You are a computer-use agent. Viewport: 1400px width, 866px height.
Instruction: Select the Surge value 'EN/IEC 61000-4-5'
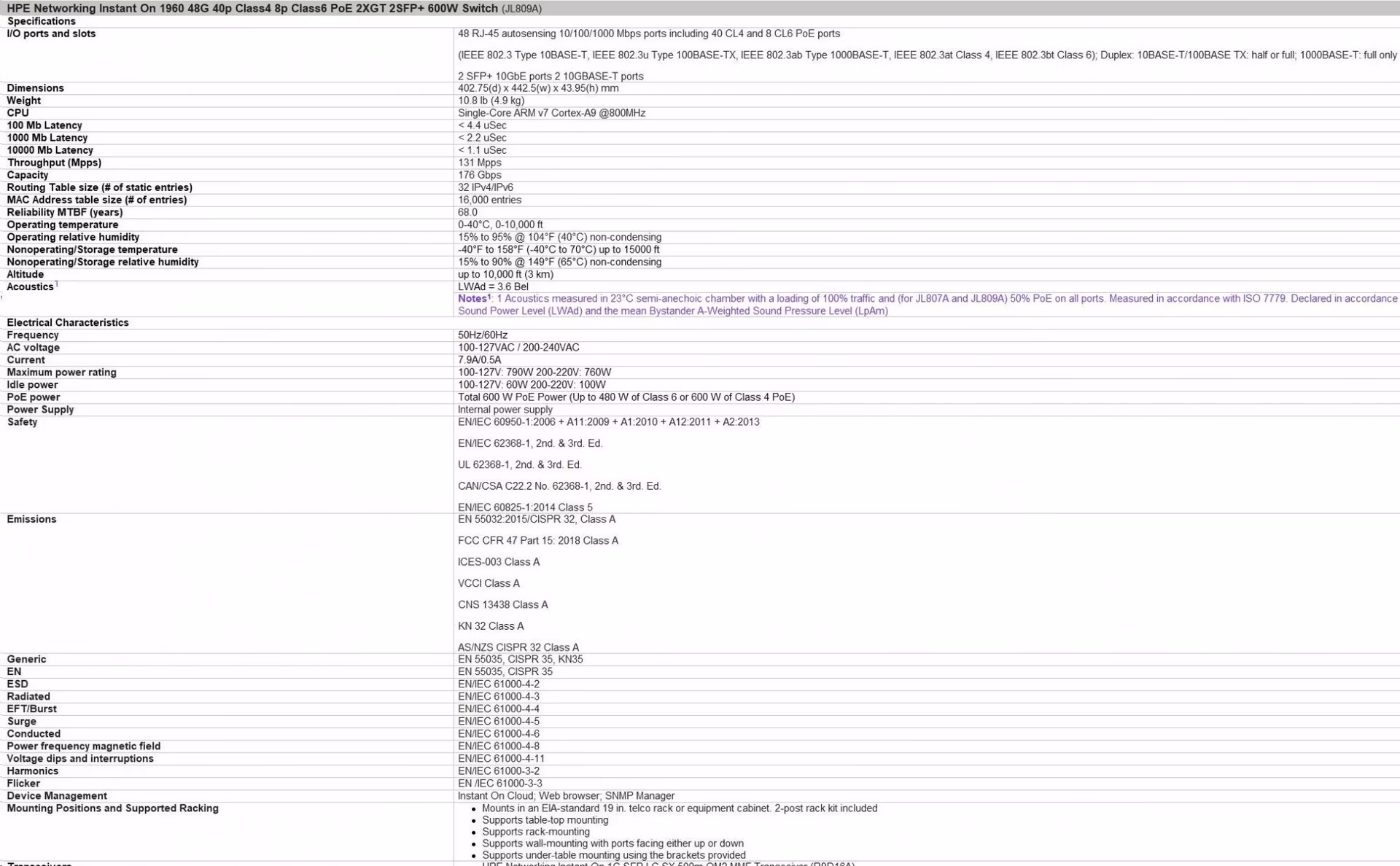[499, 722]
